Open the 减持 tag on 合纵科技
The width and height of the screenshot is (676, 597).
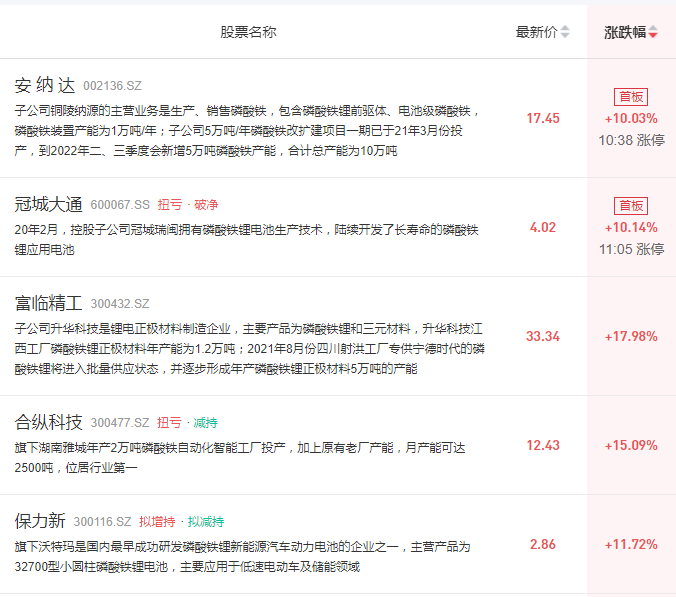tap(205, 422)
